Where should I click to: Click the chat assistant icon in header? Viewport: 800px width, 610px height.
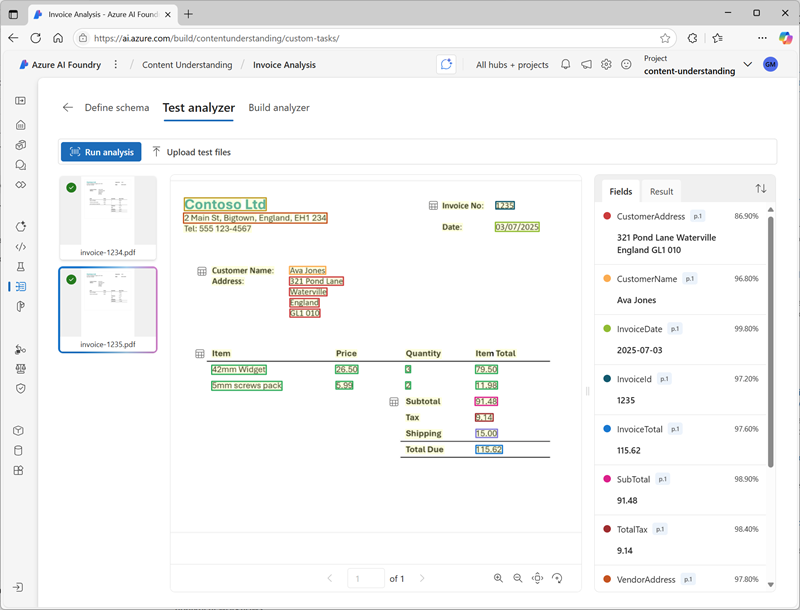[446, 64]
